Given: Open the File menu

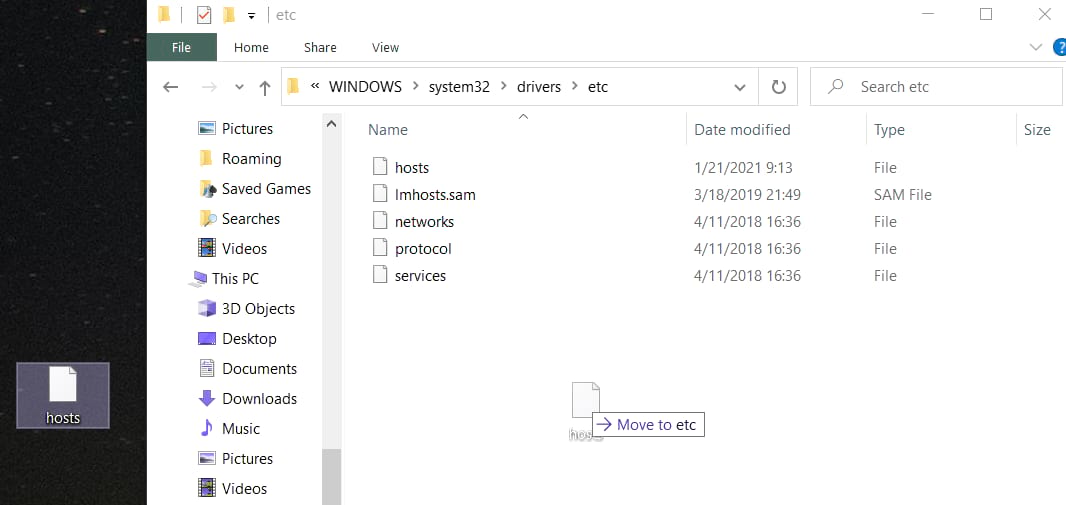Looking at the screenshot, I should (x=181, y=47).
